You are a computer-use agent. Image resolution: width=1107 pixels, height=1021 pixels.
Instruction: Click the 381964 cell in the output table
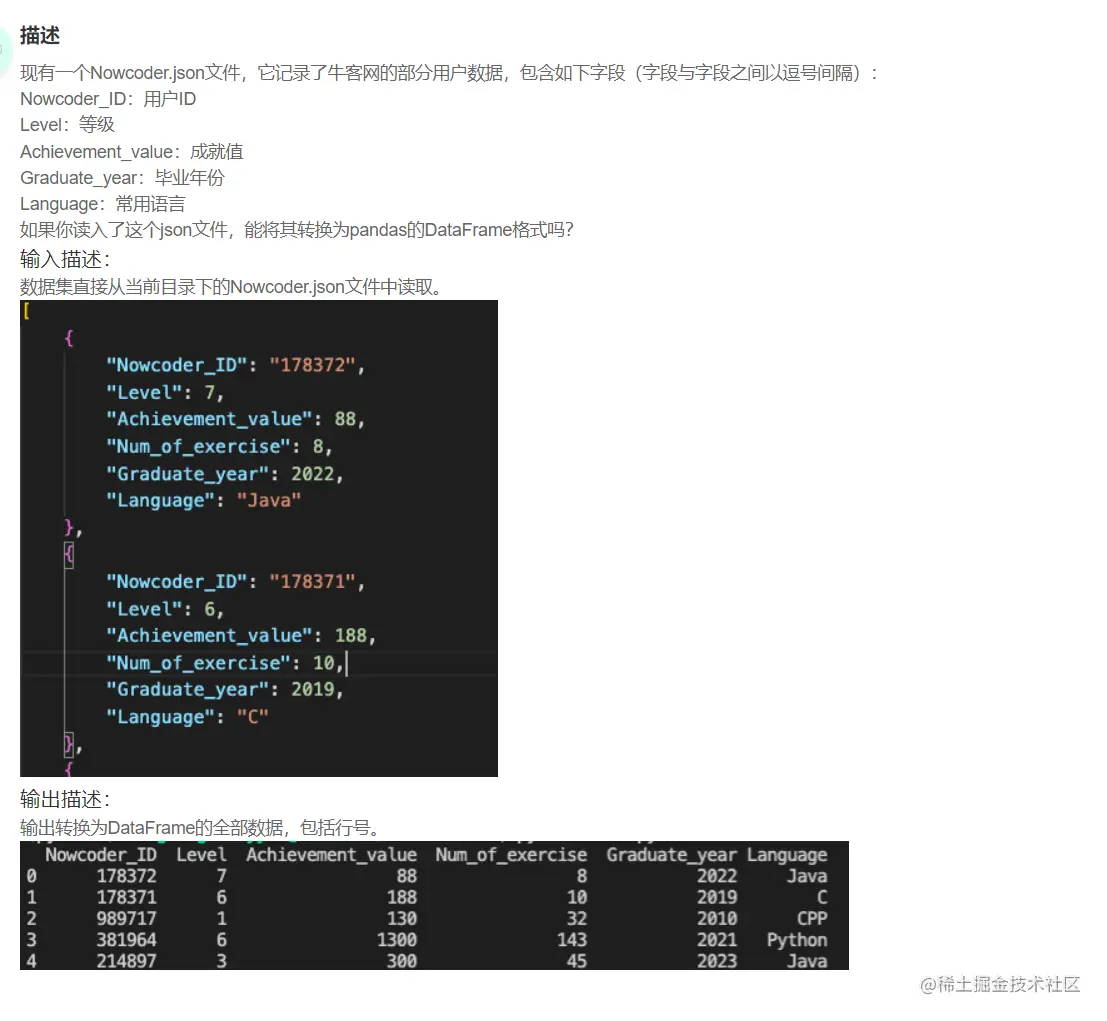pyautogui.click(x=126, y=940)
